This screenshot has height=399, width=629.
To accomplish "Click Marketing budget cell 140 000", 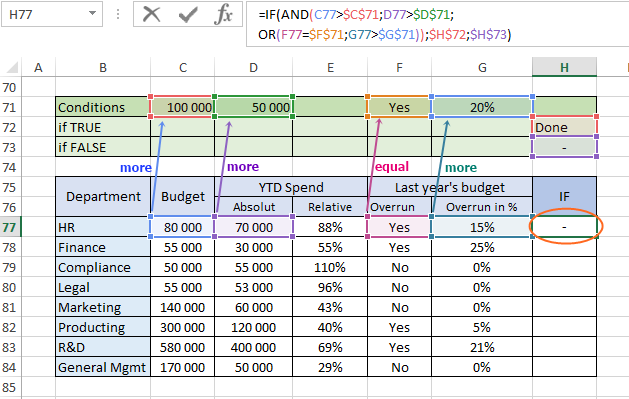I will (x=183, y=308).
